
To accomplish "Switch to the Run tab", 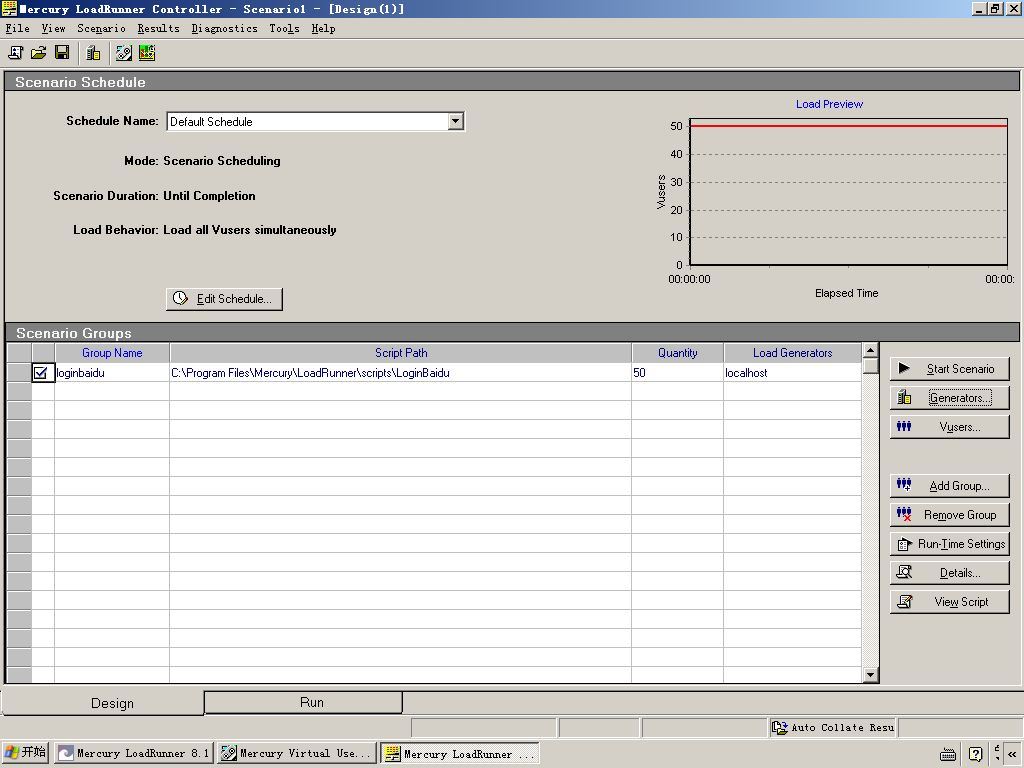I will [303, 703].
